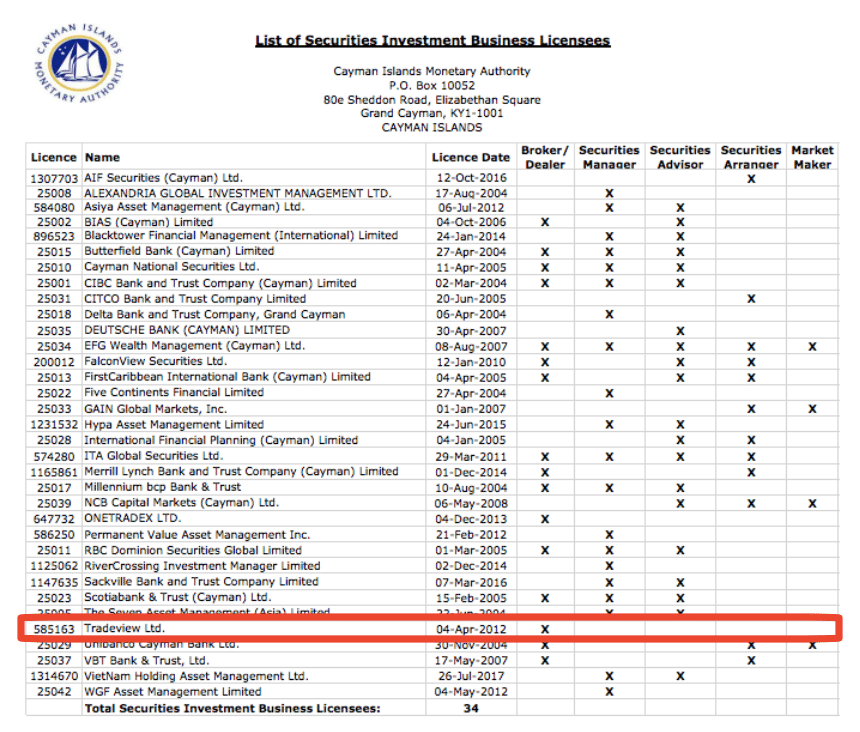This screenshot has width=860, height=732.
Task: Click the Market Maker column header
Action: click(x=812, y=157)
